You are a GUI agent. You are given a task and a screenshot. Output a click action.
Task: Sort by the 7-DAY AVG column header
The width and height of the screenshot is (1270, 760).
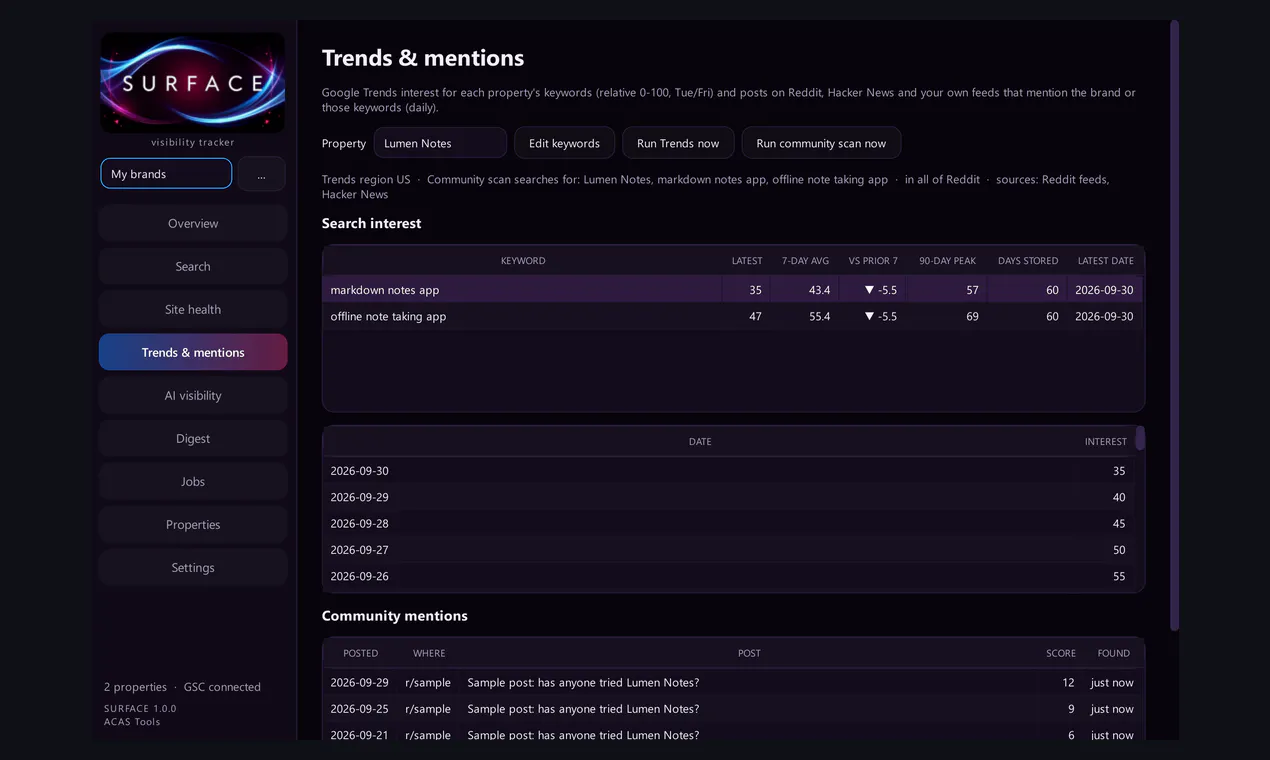(805, 261)
